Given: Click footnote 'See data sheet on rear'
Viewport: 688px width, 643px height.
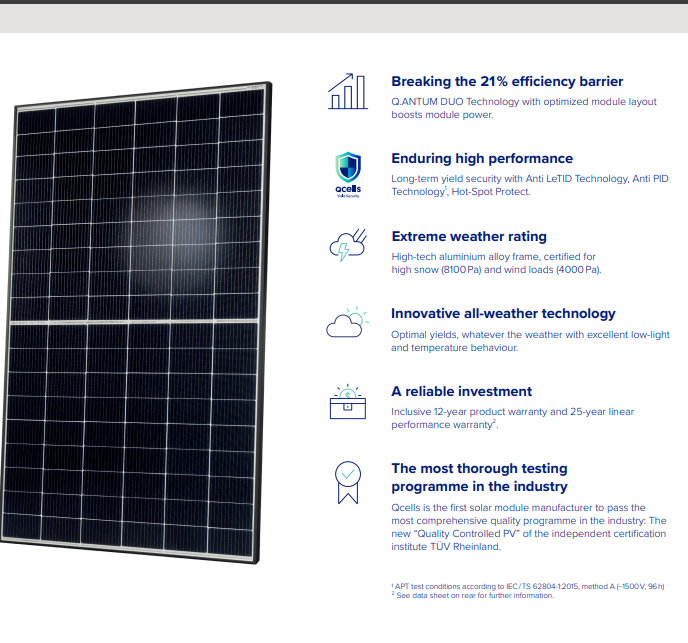Looking at the screenshot, I should click(x=437, y=595).
